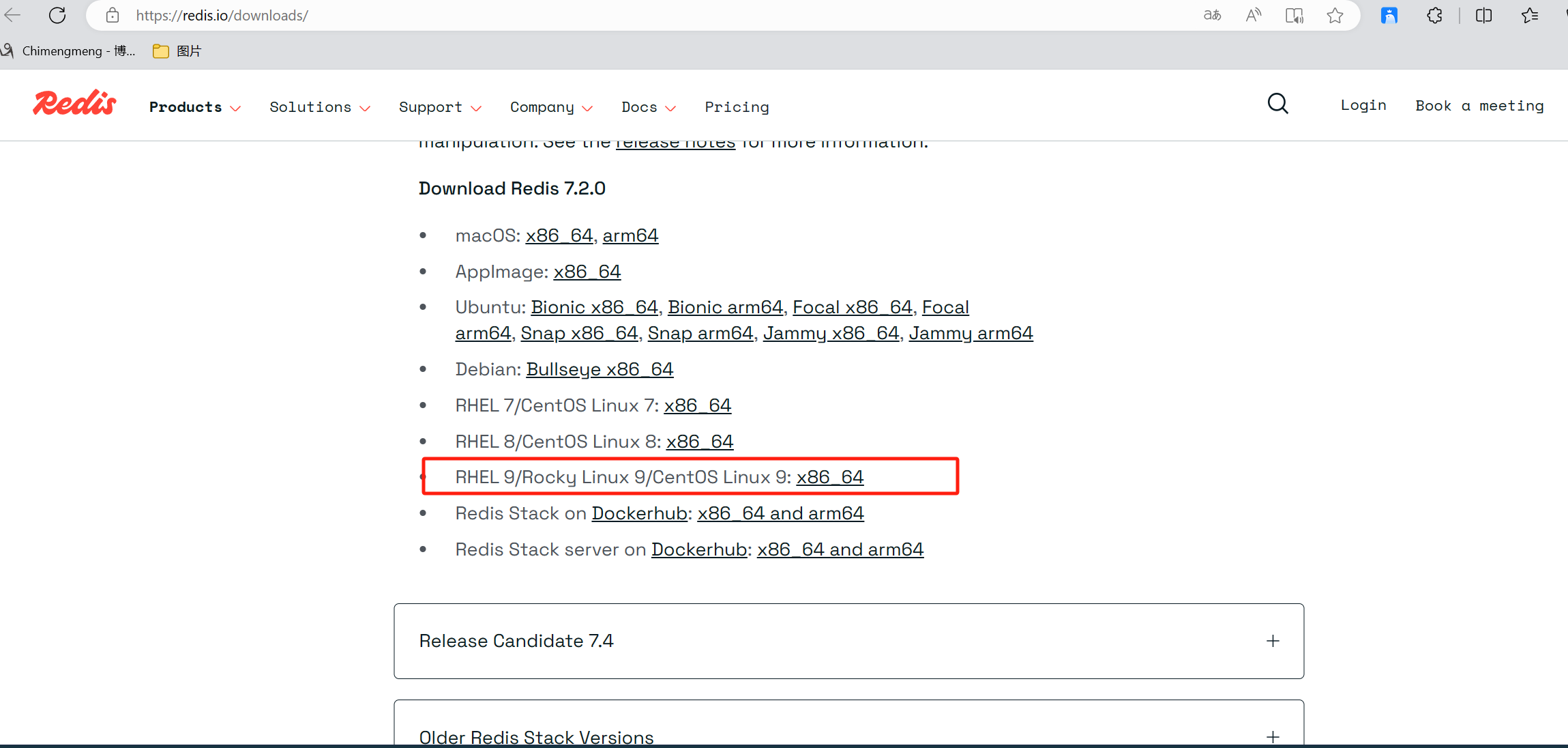Expand the Products menu

[x=195, y=107]
